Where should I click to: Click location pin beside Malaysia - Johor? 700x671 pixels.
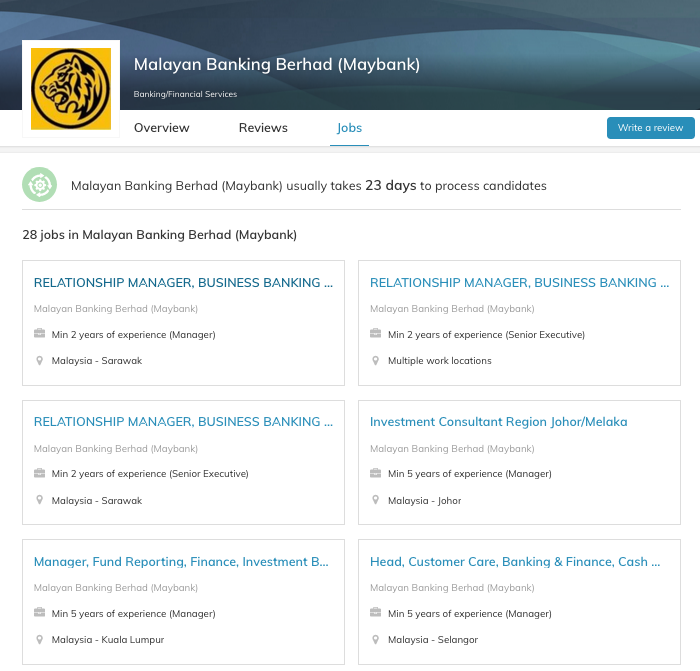tap(375, 500)
